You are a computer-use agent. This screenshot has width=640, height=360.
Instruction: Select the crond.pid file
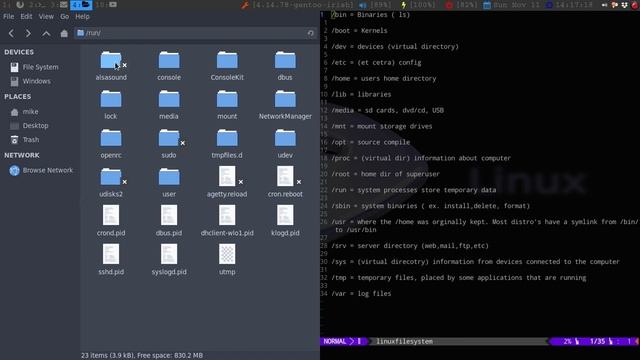tap(111, 221)
